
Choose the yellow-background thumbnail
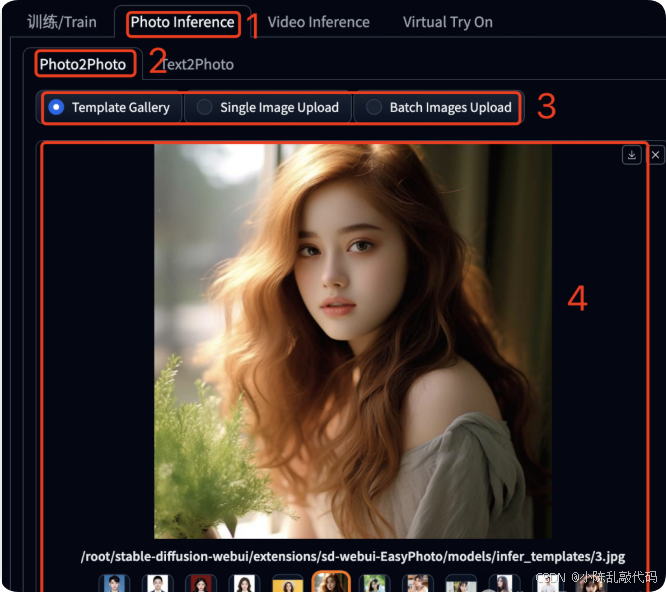pyautogui.click(x=288, y=583)
